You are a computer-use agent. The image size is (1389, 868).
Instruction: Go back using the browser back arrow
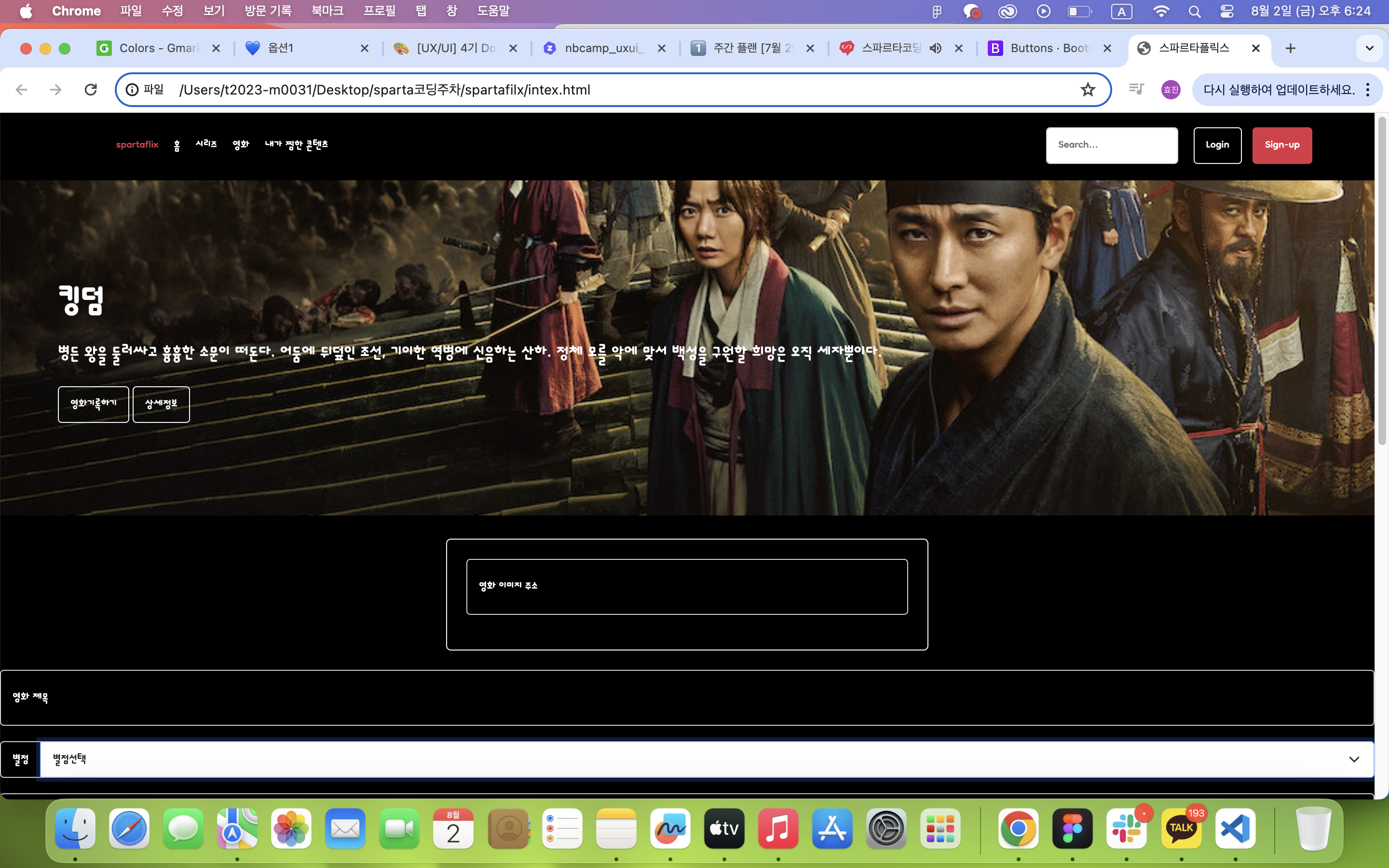[x=21, y=90]
